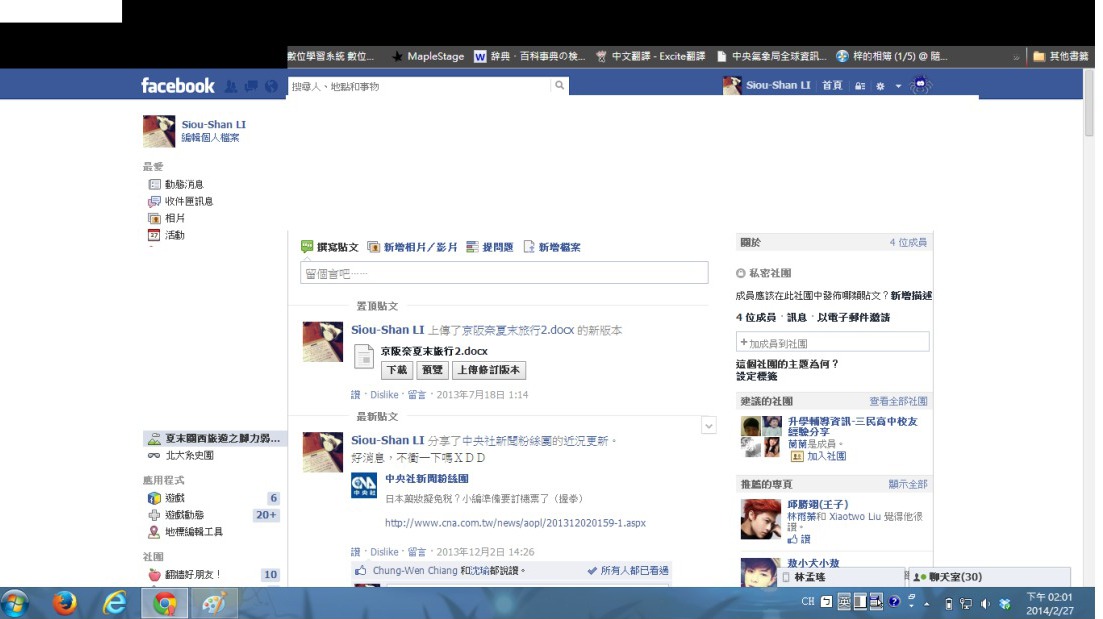Click the 加成員到社團 input field
Image resolution: width=1103 pixels, height=619 pixels.
tap(832, 343)
